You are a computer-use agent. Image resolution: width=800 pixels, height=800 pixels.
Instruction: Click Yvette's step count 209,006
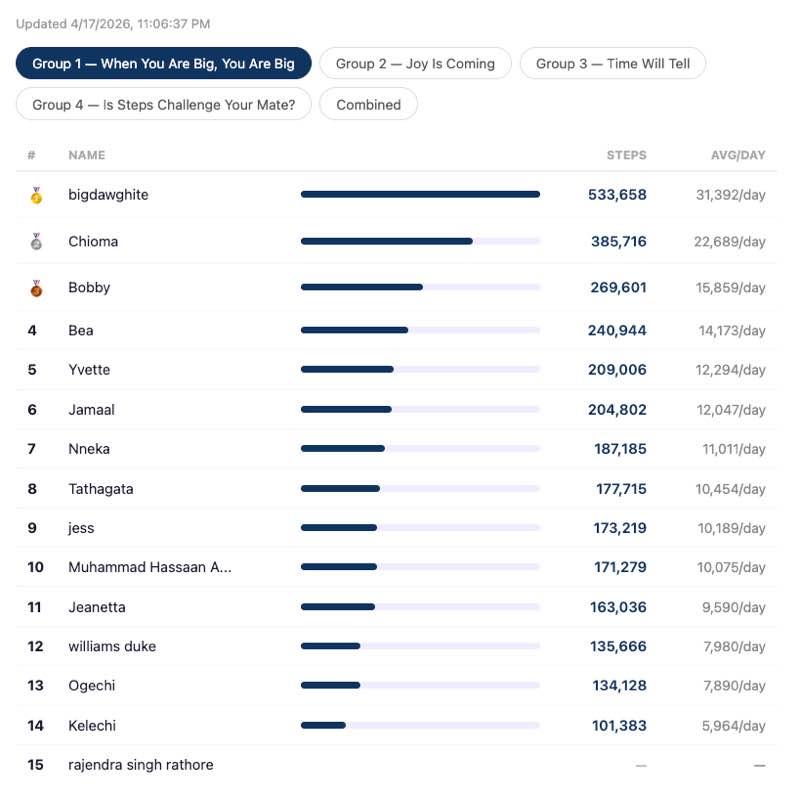[617, 370]
